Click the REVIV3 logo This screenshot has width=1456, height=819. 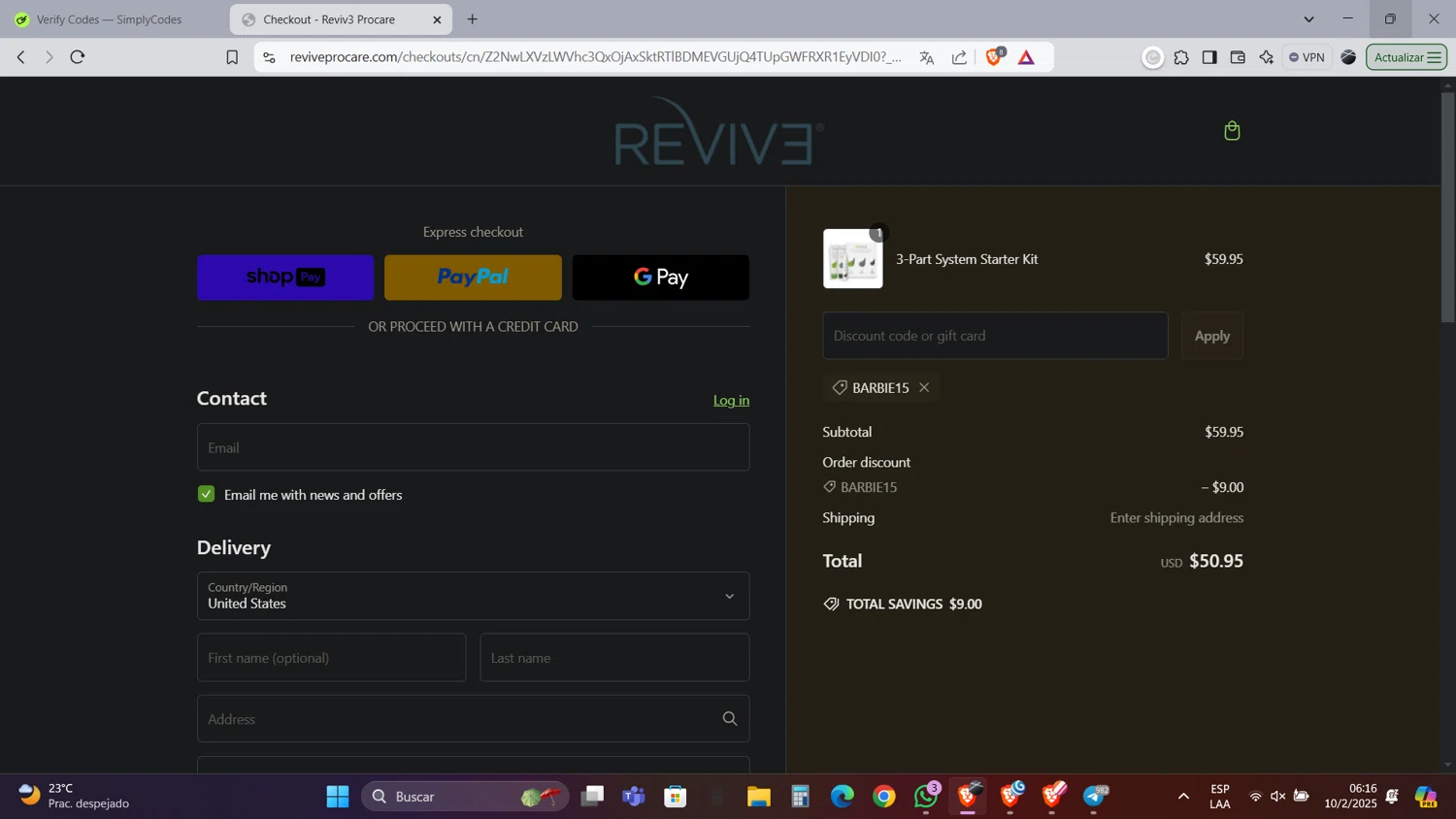[x=719, y=131]
